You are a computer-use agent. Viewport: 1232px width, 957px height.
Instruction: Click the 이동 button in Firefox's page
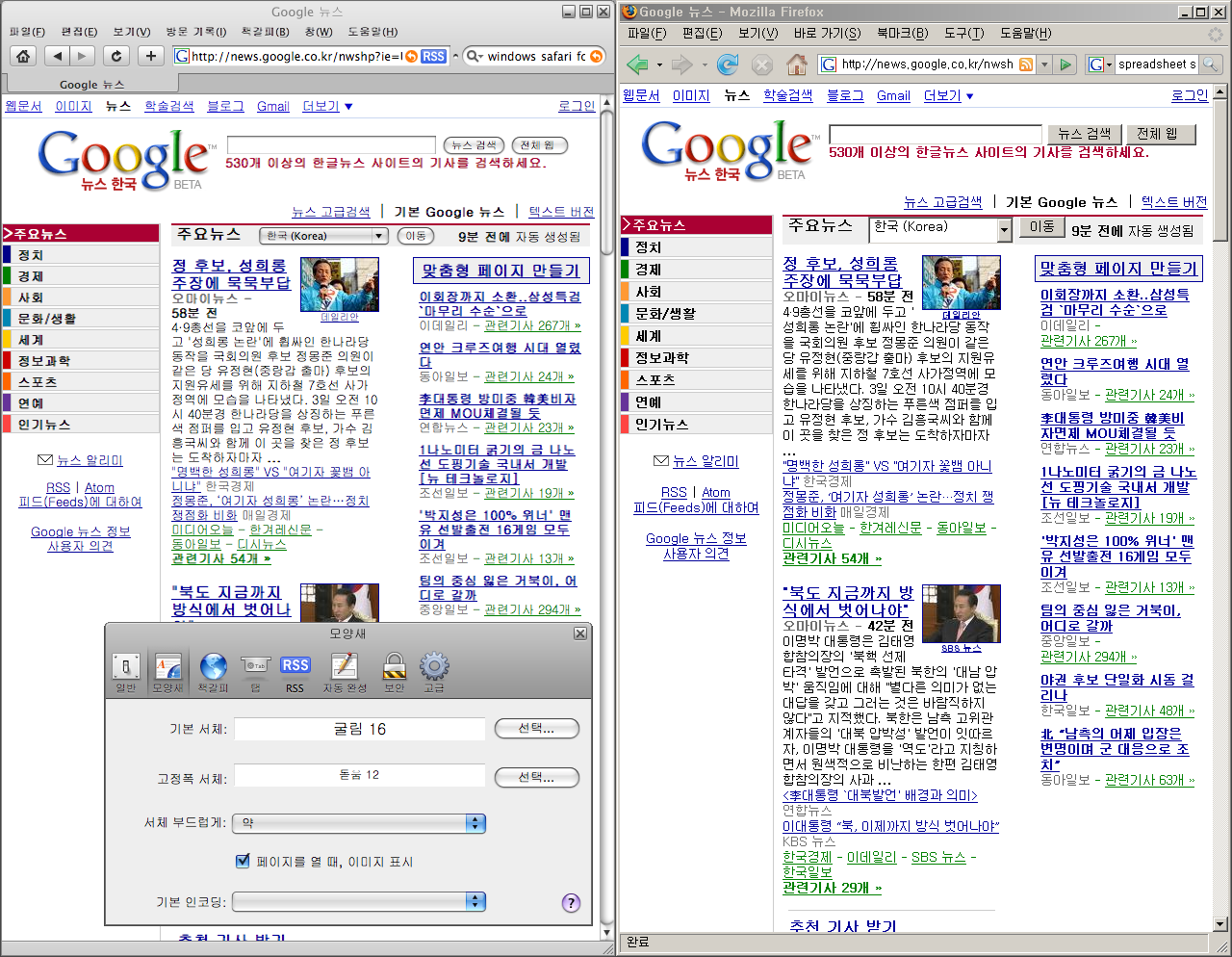[x=1042, y=227]
